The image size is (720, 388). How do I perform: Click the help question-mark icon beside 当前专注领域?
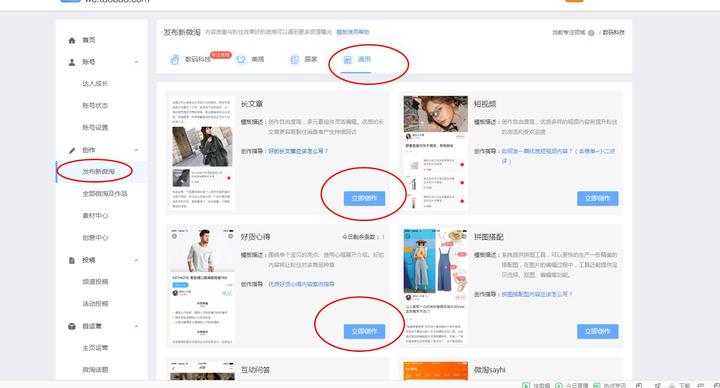tap(591, 33)
